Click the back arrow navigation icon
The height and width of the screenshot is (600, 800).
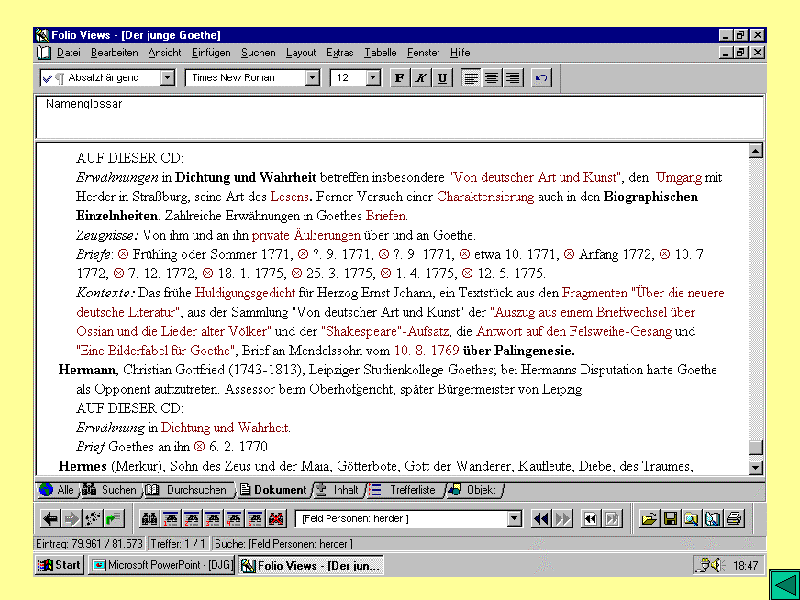pos(50,519)
